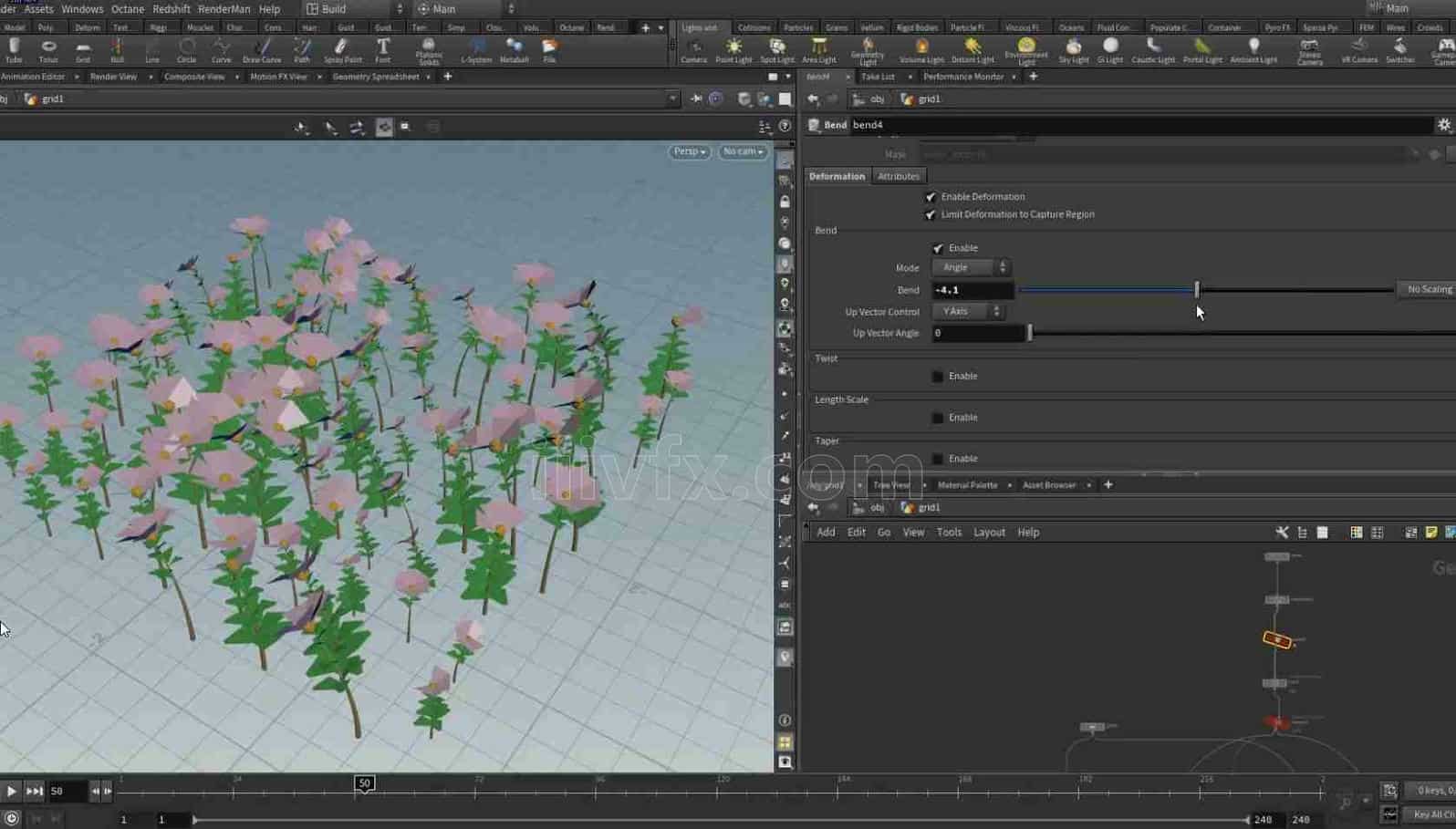Select the Font shelf tool
The image size is (1456, 829).
pyautogui.click(x=383, y=50)
